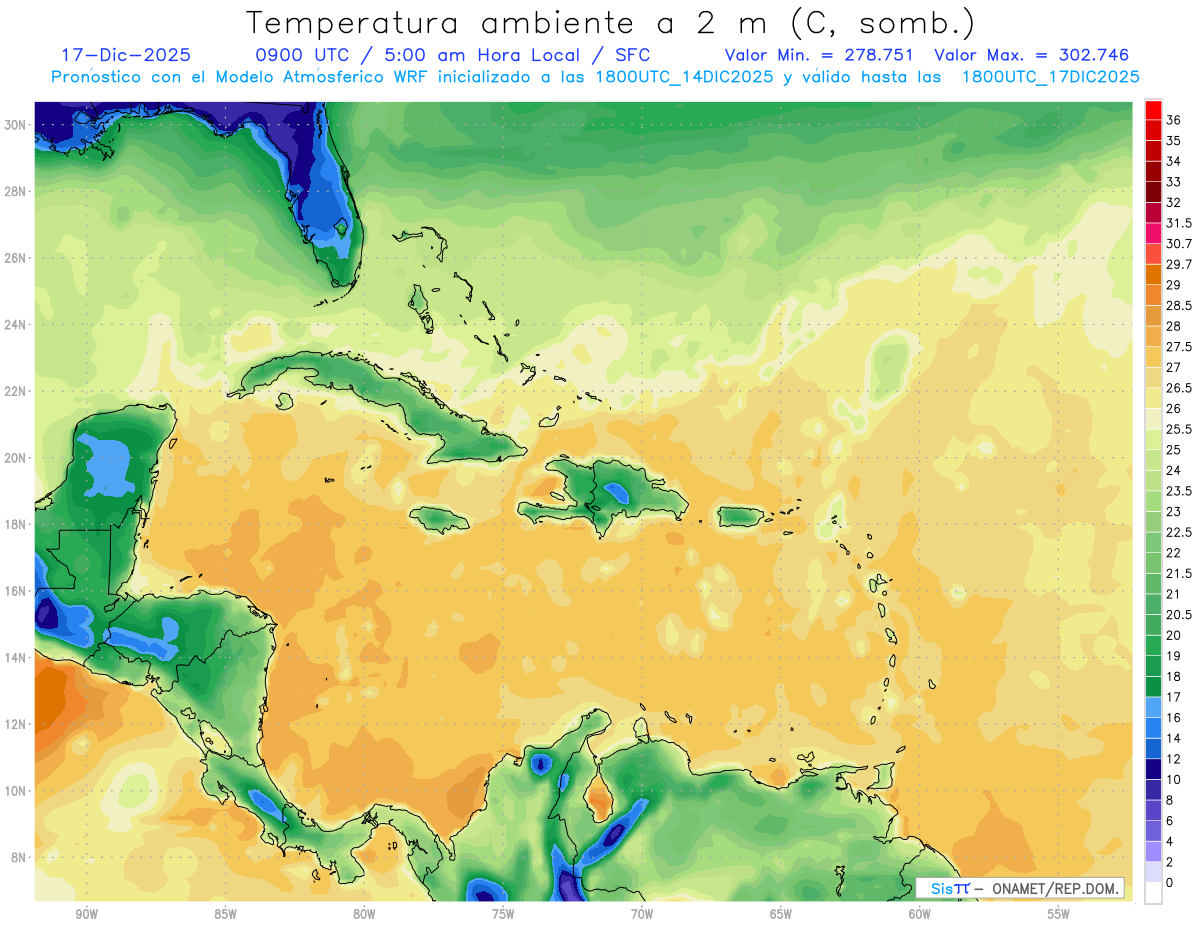This screenshot has width=1200, height=927.
Task: Click the legend value '8'
Action: click(1170, 800)
